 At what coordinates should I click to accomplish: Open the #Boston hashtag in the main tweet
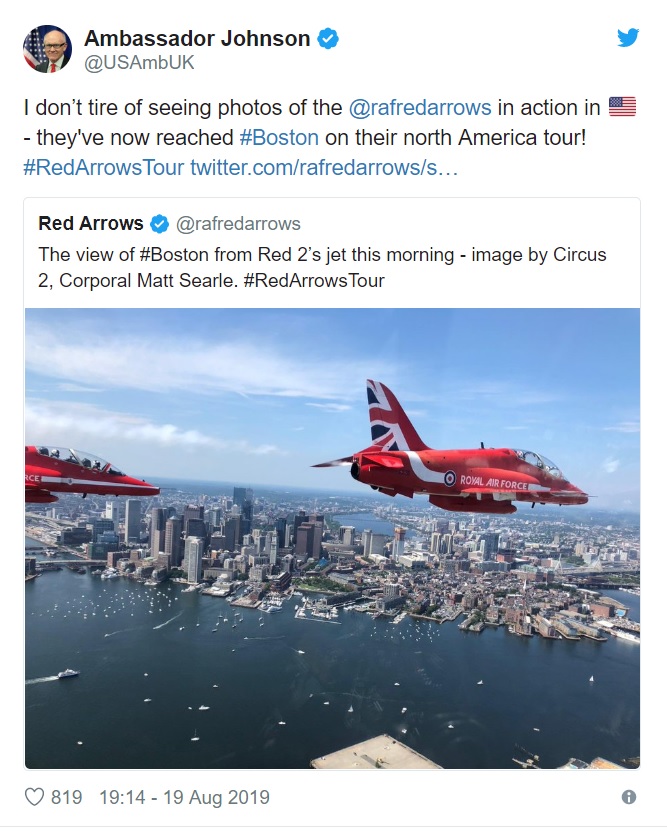[279, 138]
